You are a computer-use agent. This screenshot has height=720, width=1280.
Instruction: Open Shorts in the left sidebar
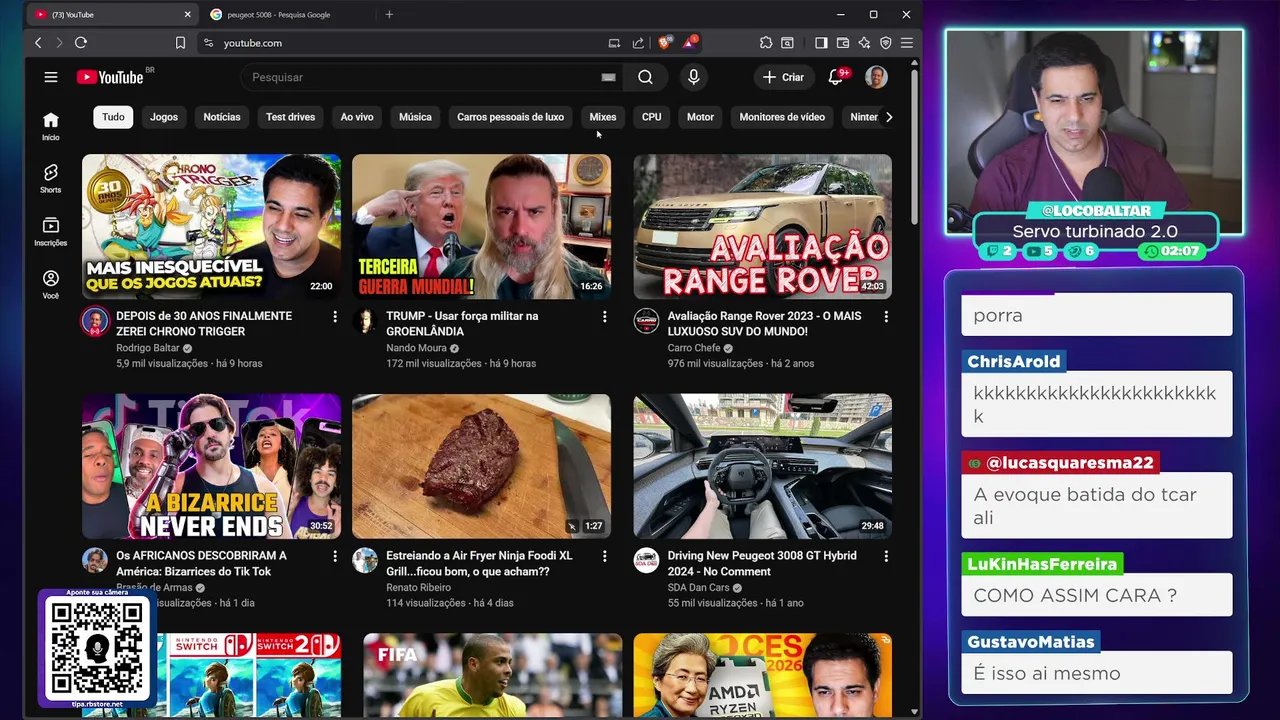coord(51,178)
